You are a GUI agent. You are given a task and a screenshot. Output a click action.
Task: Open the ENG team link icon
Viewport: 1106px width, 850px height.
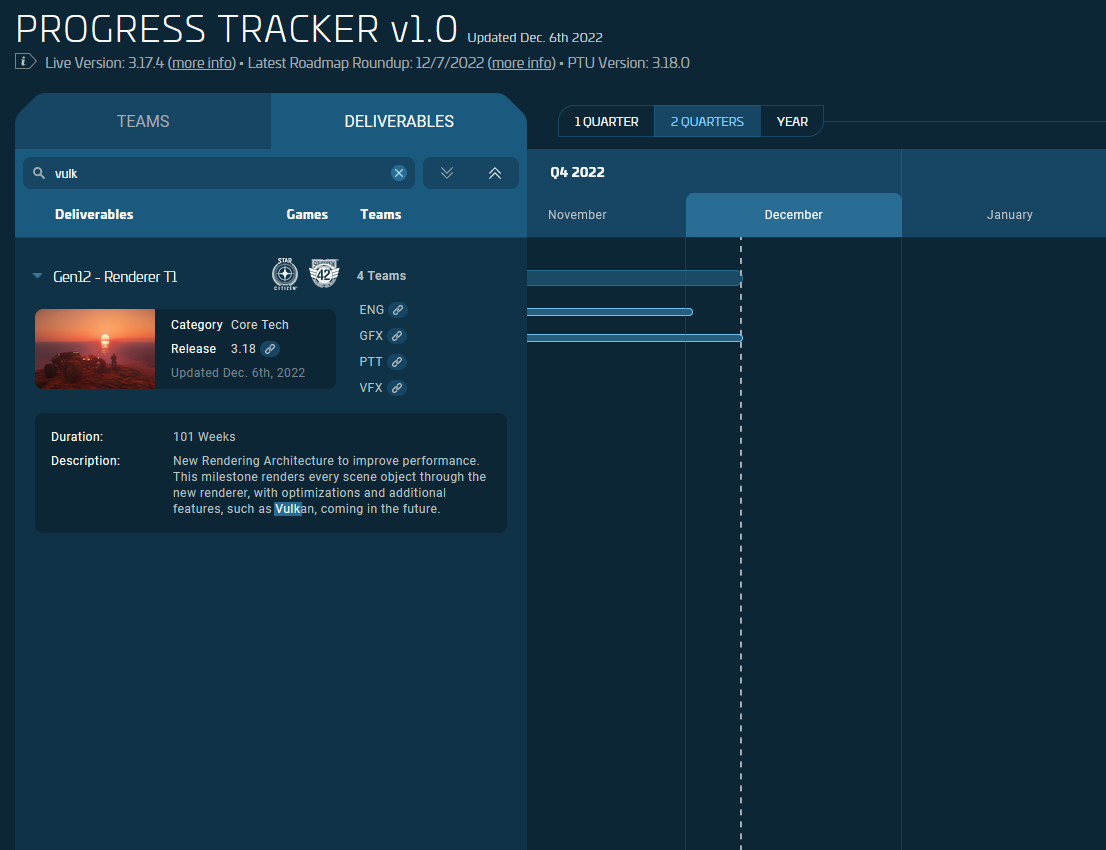point(397,310)
